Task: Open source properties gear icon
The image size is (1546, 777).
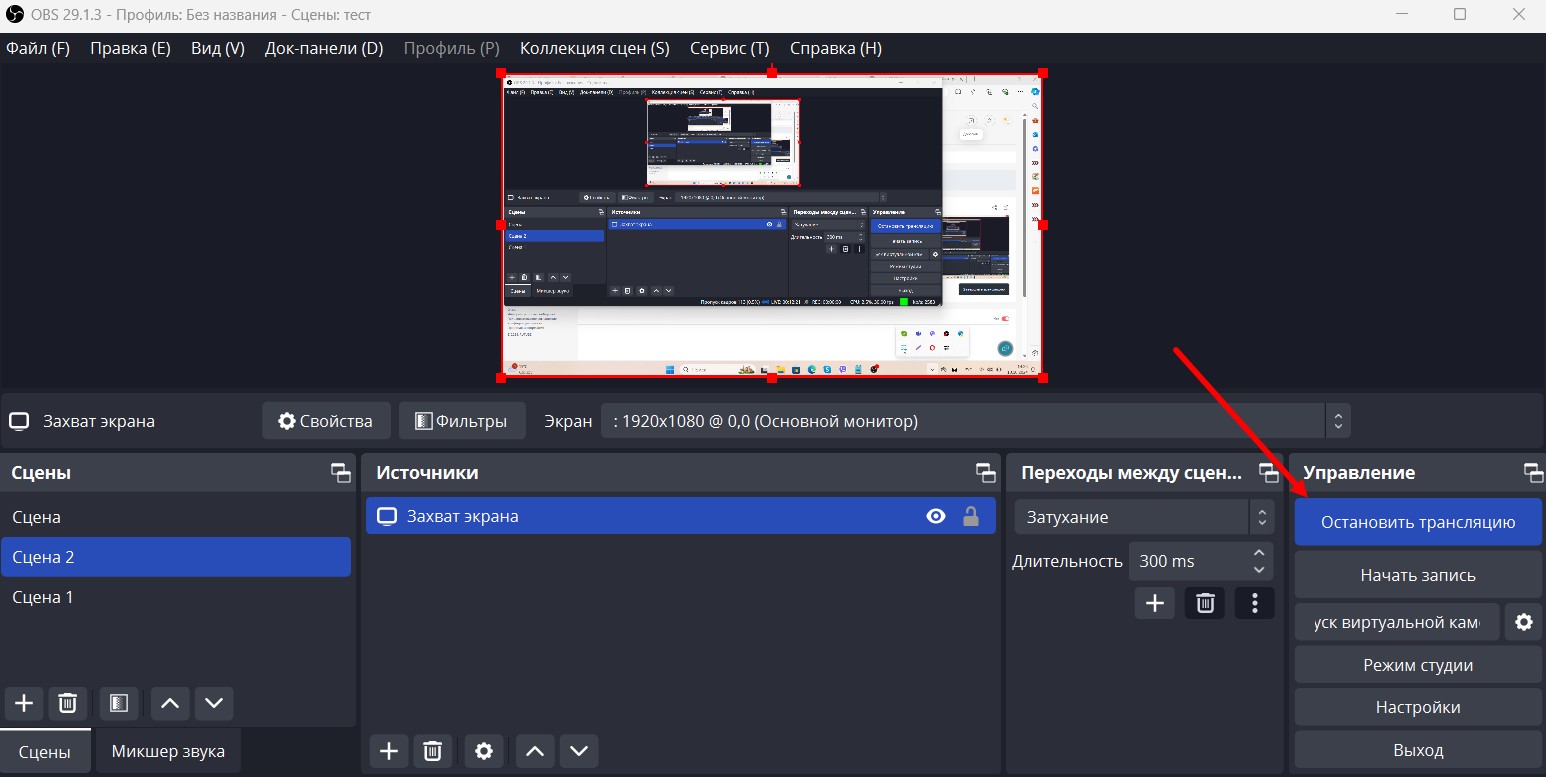Action: tap(484, 751)
